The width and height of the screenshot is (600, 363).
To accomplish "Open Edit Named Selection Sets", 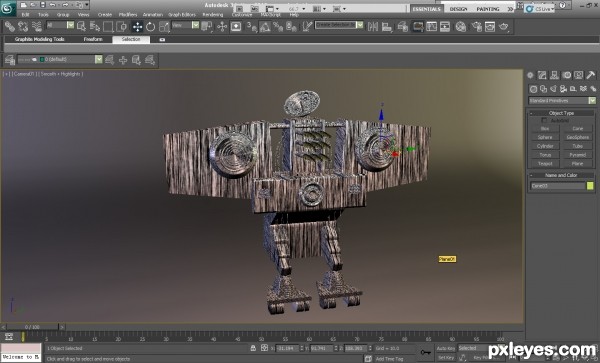I will pyautogui.click(x=307, y=26).
